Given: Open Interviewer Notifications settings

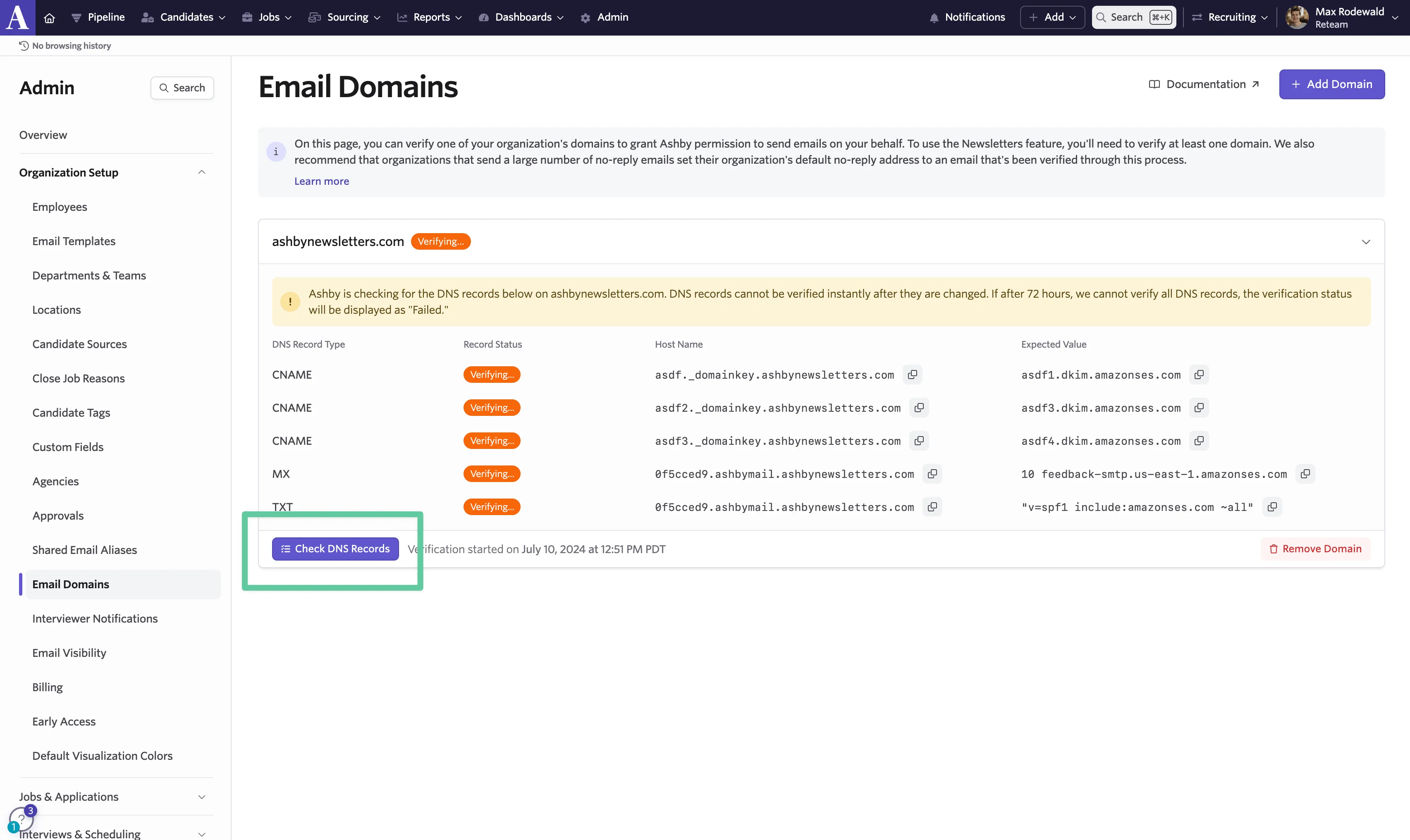Looking at the screenshot, I should click(95, 619).
